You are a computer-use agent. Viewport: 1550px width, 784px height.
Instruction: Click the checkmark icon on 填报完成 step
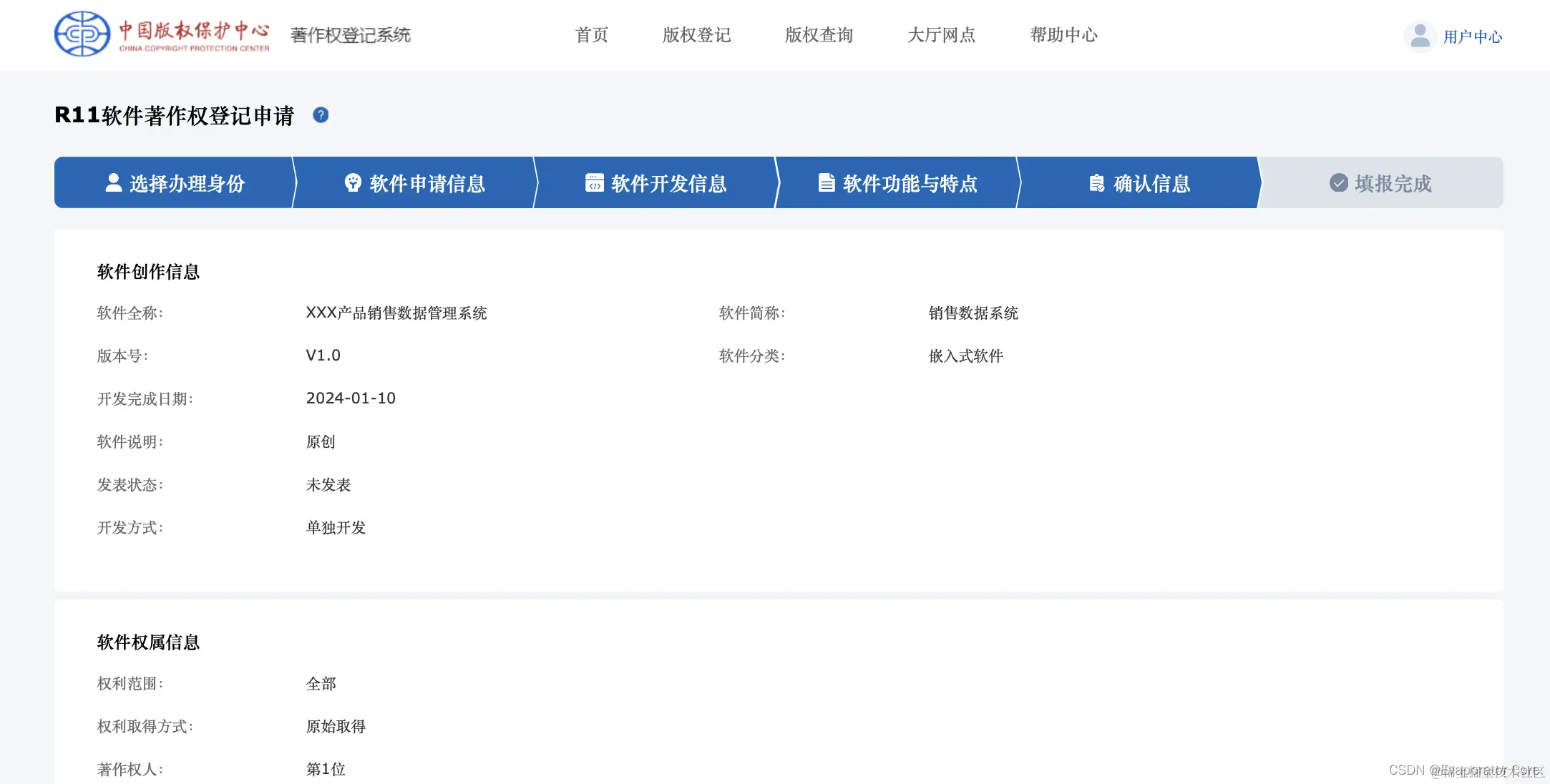click(1338, 182)
